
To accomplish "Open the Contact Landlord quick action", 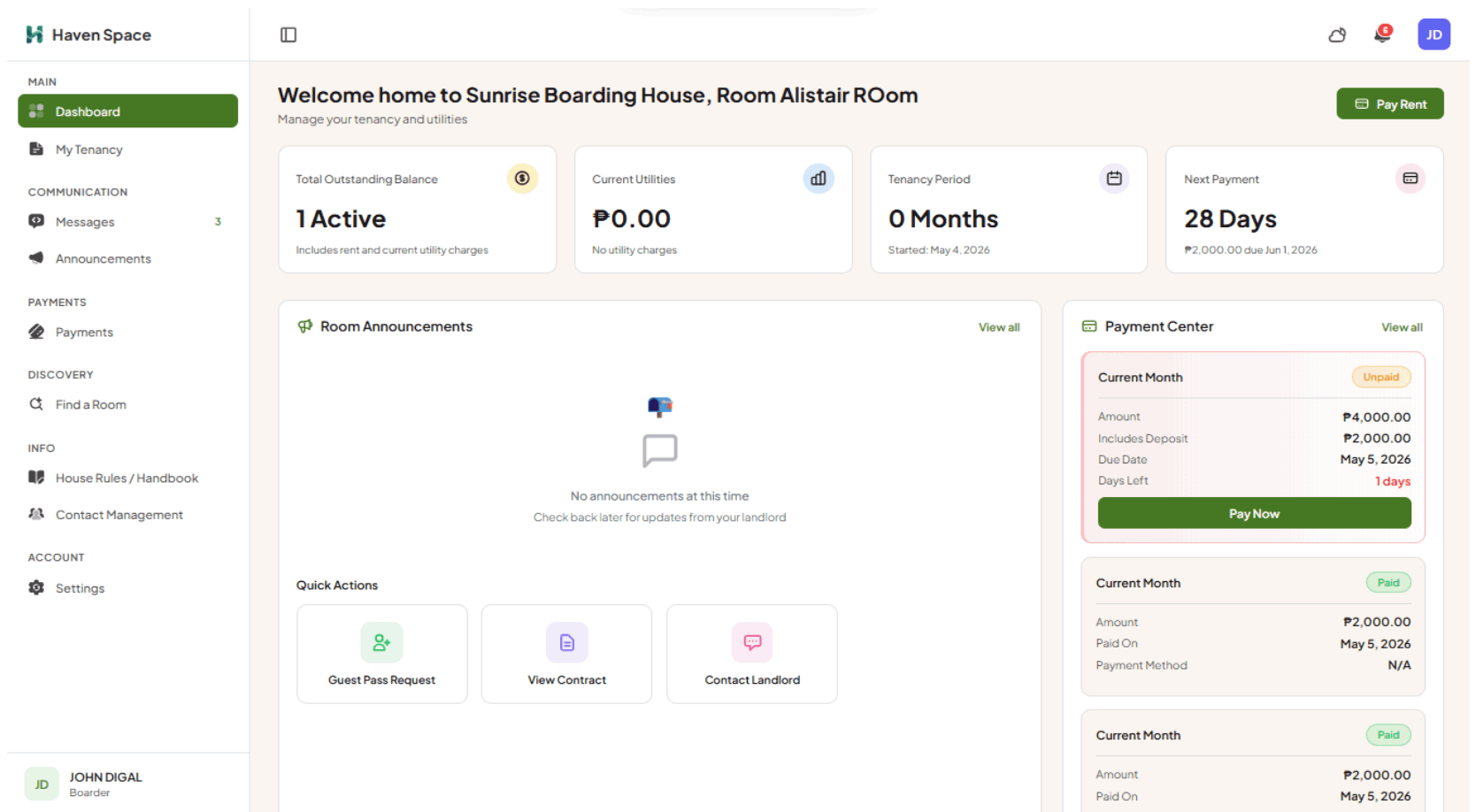I will (x=752, y=655).
